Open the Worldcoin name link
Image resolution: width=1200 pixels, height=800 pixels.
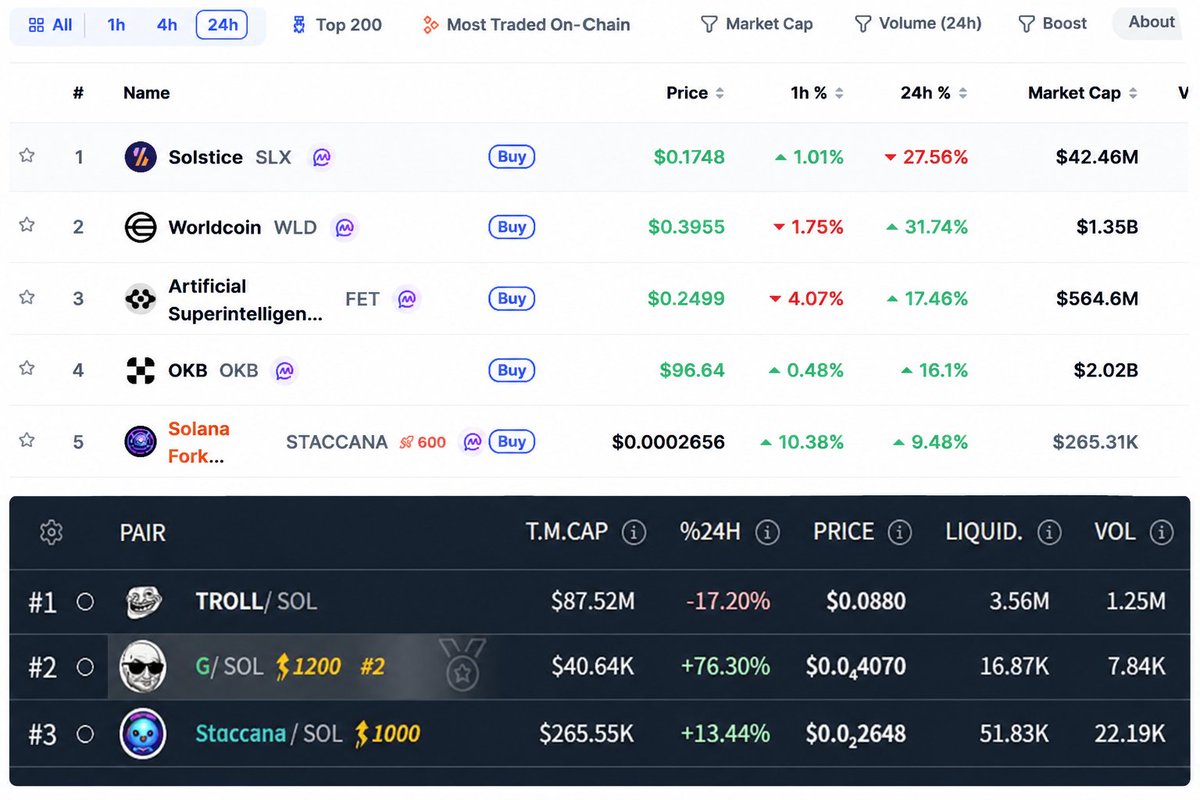pyautogui.click(x=215, y=227)
